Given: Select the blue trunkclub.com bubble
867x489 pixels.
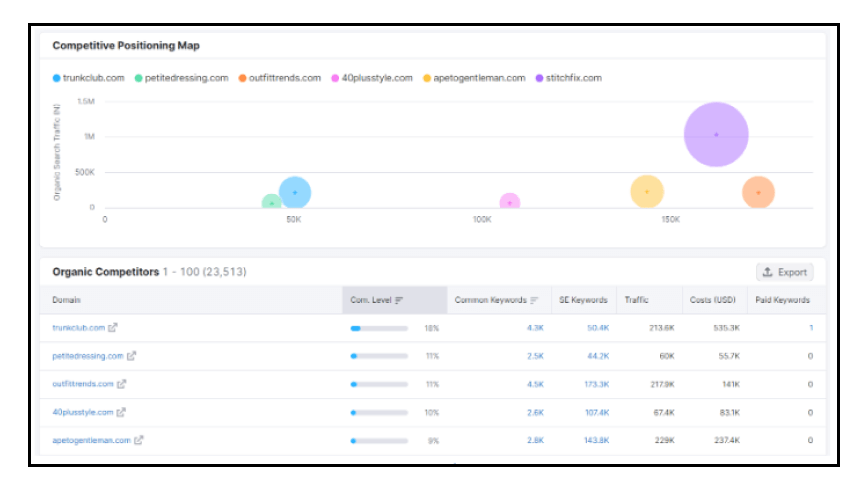Looking at the screenshot, I should point(295,193).
